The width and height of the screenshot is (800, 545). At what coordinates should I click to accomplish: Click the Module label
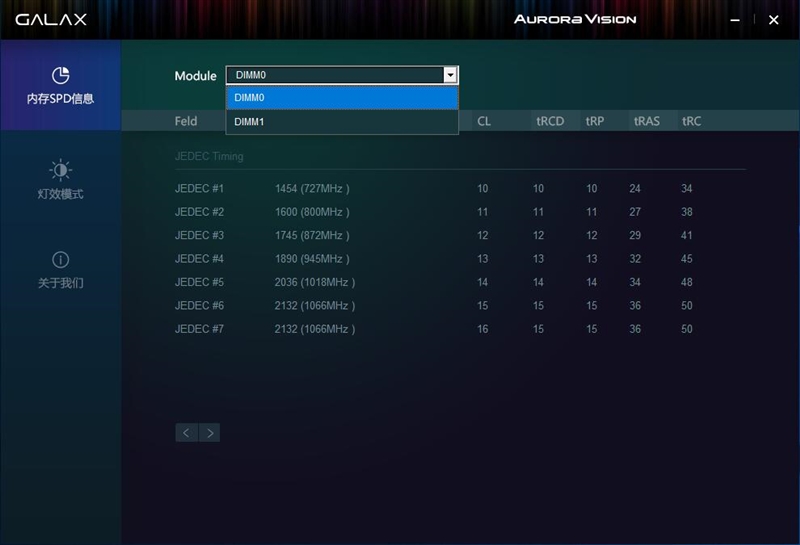(195, 76)
